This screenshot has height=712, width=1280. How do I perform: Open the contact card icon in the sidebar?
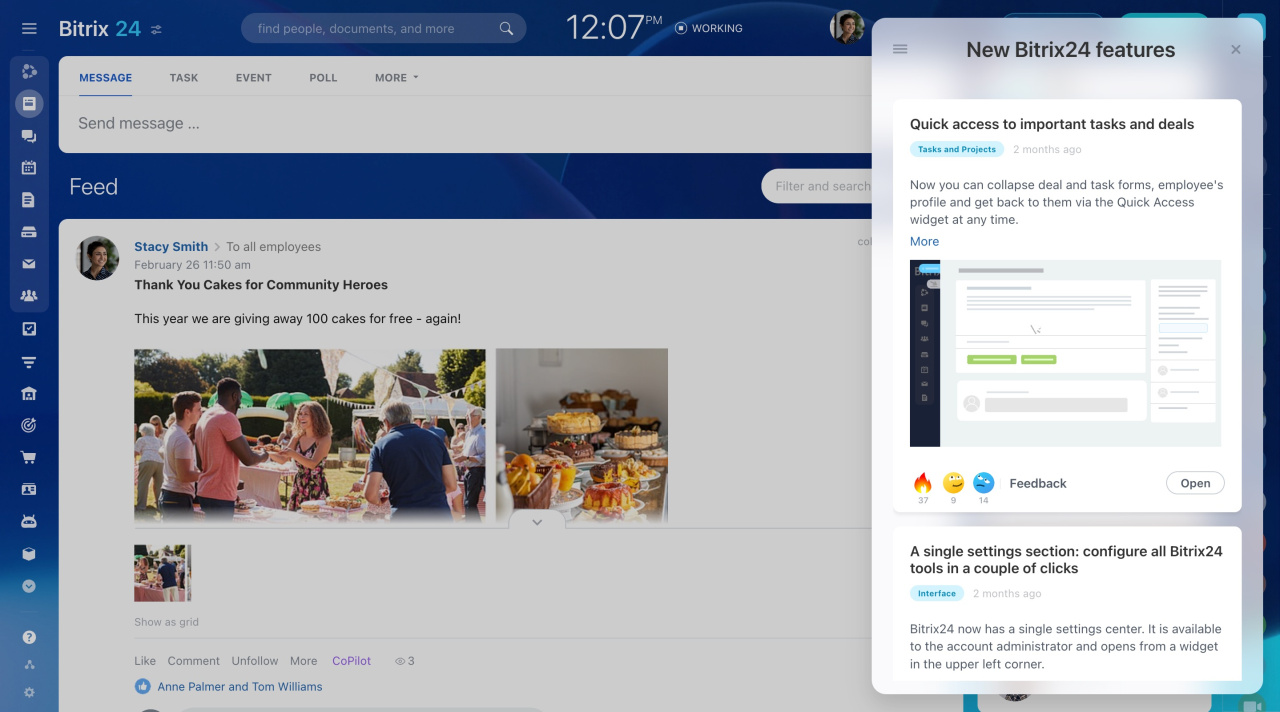pos(29,489)
